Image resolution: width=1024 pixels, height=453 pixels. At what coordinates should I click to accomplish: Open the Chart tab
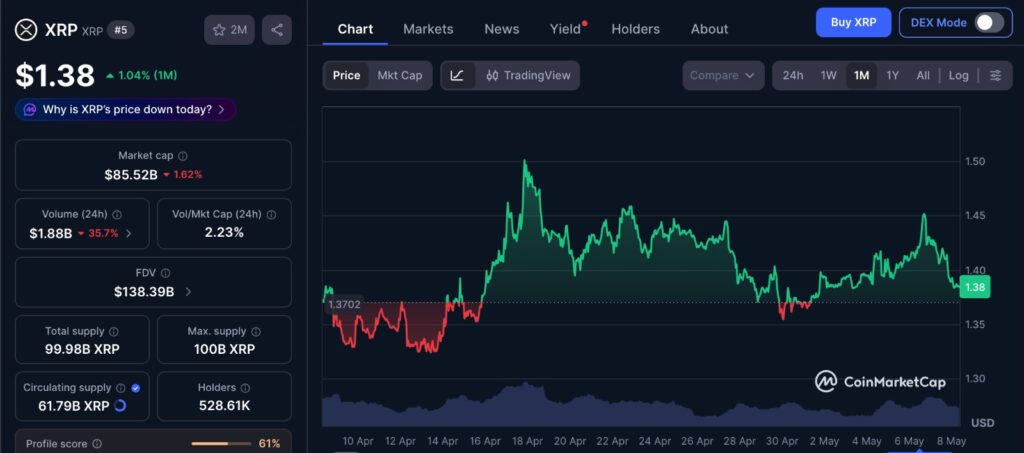[355, 29]
